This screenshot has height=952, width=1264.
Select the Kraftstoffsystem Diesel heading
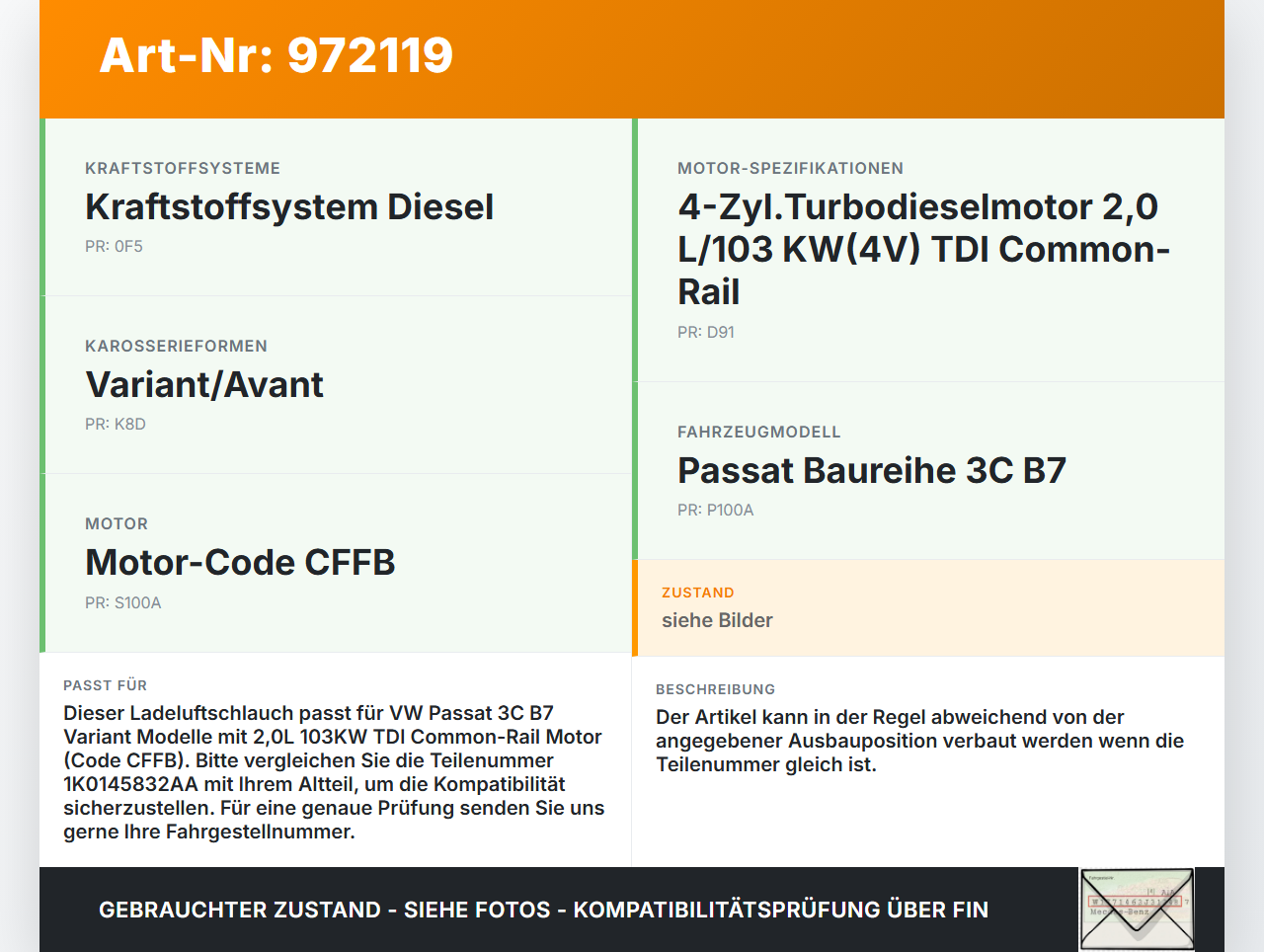(x=289, y=207)
